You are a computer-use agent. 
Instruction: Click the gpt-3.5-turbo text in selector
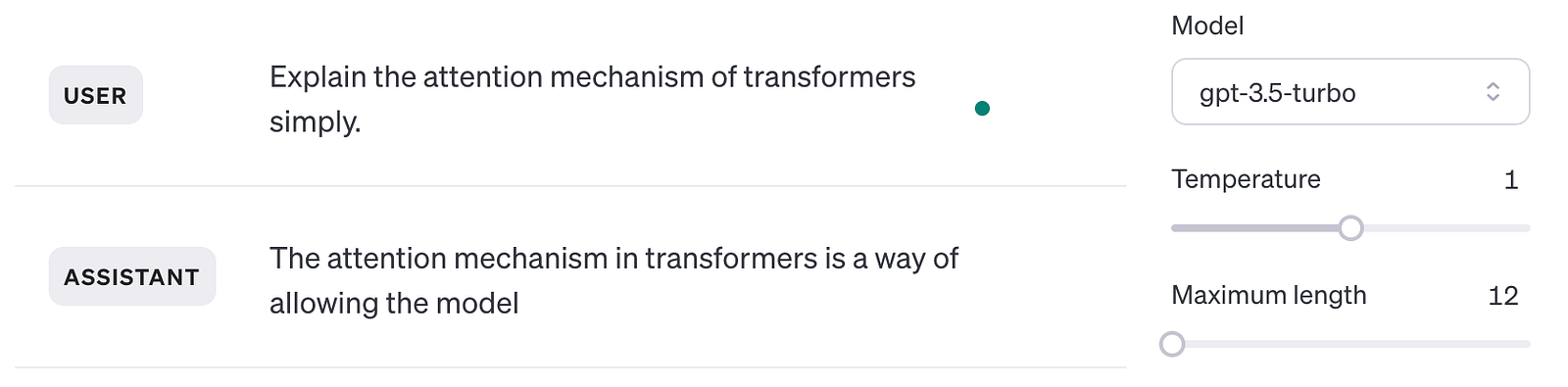(1278, 93)
